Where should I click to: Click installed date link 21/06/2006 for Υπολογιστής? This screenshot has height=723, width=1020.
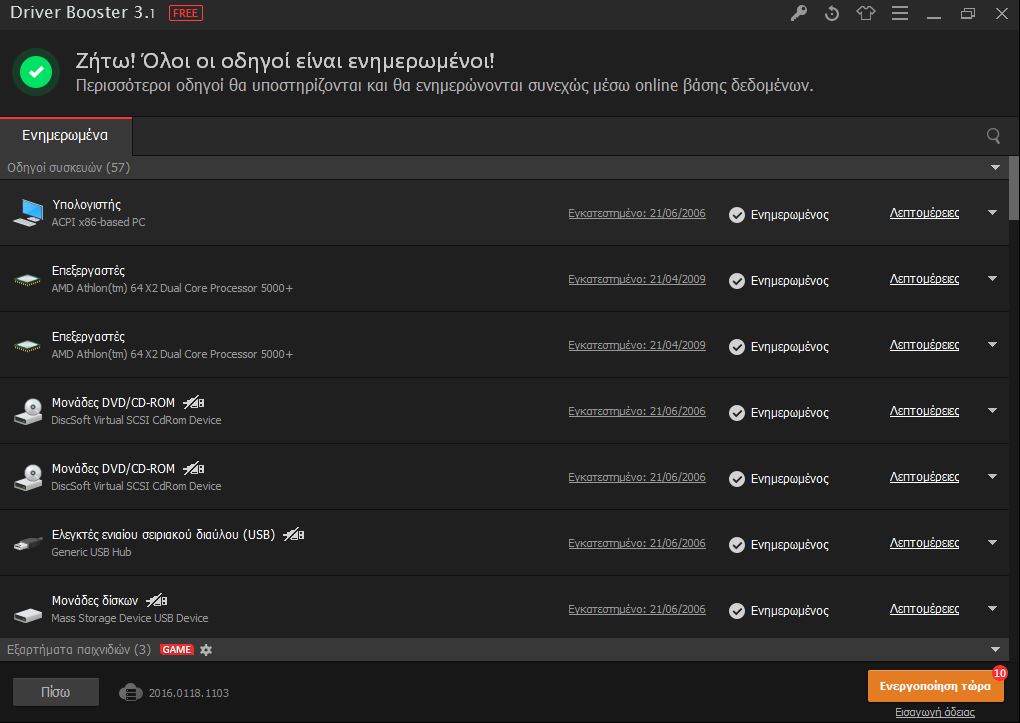[x=637, y=213]
